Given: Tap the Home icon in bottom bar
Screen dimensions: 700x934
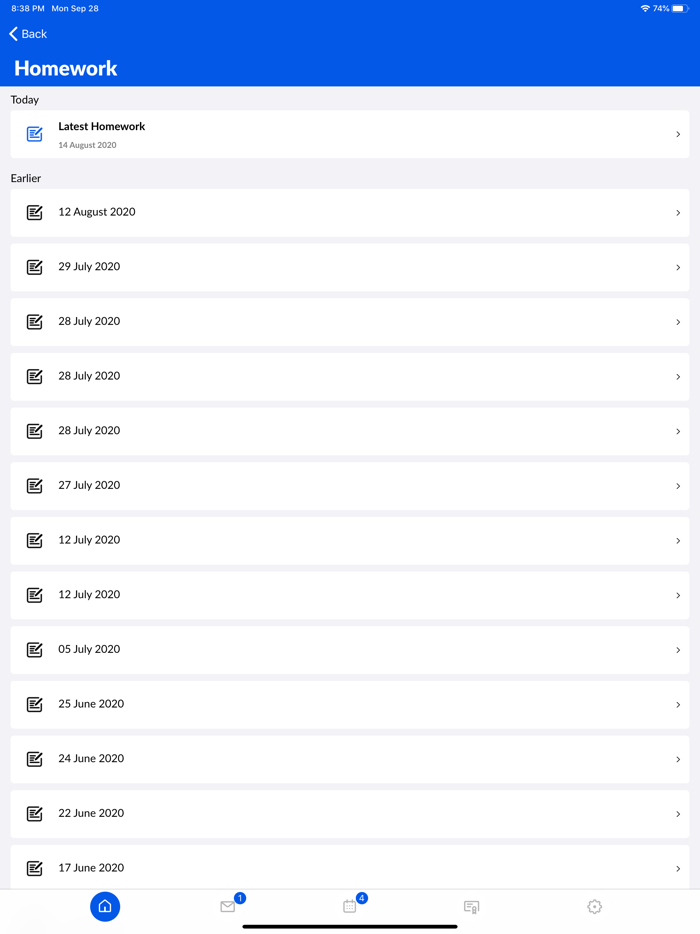Looking at the screenshot, I should tap(105, 906).
